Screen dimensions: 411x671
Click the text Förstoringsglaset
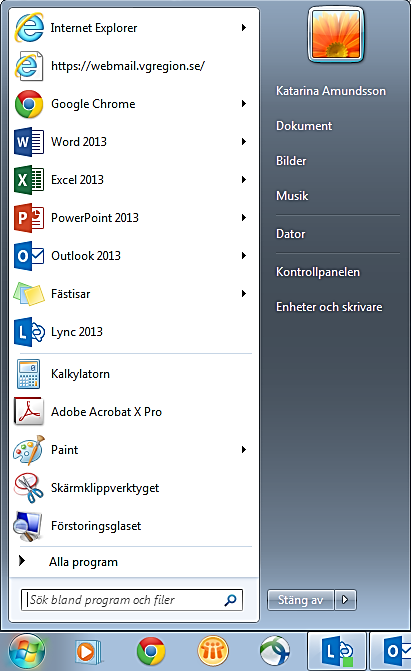coord(96,526)
